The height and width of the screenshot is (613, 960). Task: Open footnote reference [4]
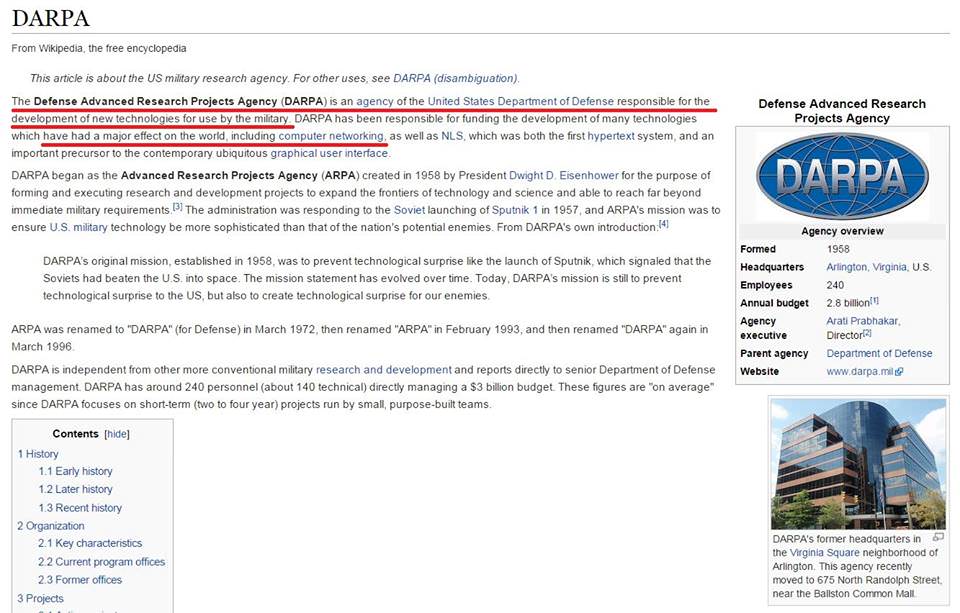click(x=663, y=224)
